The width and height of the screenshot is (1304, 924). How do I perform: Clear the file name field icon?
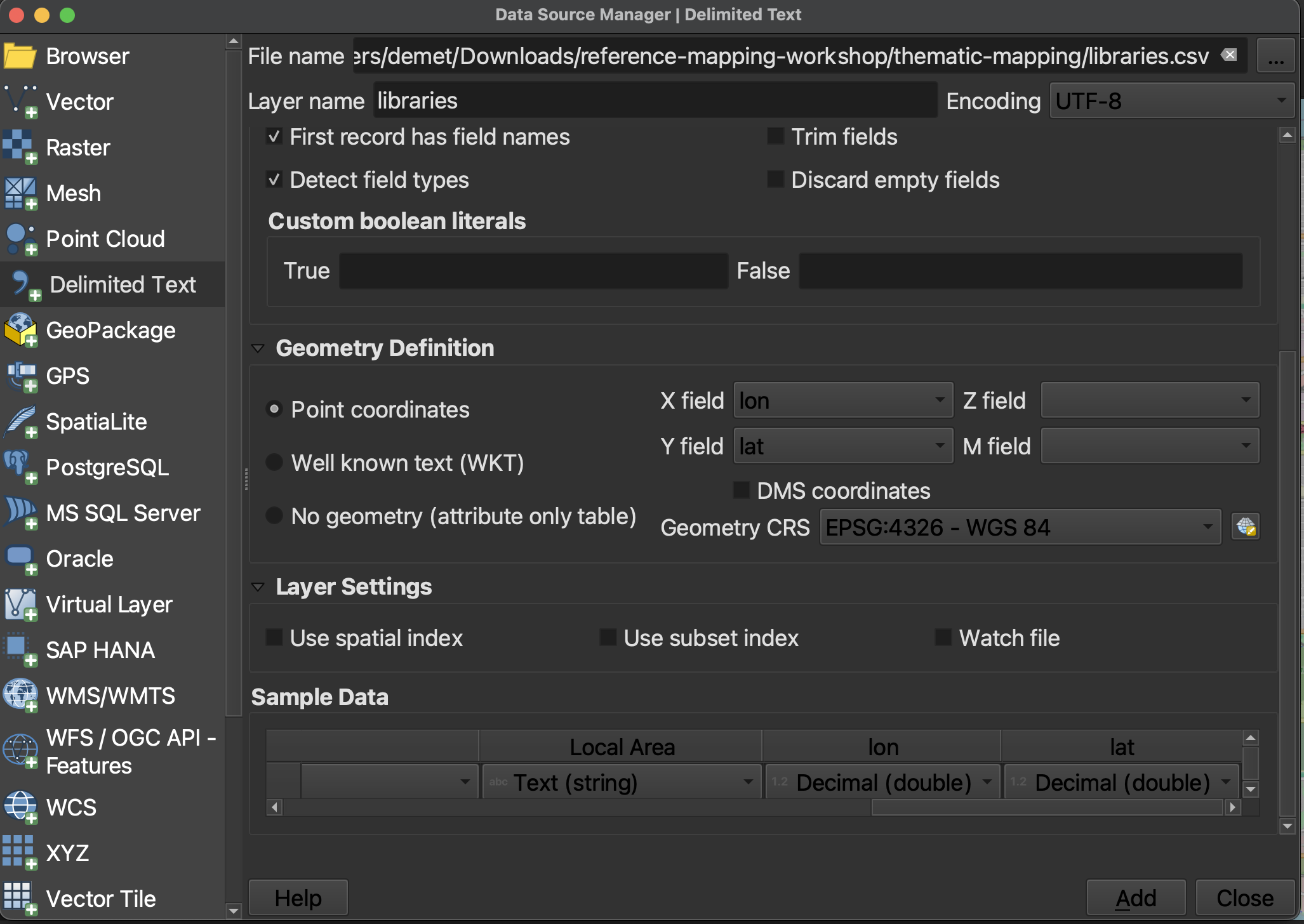[1229, 55]
